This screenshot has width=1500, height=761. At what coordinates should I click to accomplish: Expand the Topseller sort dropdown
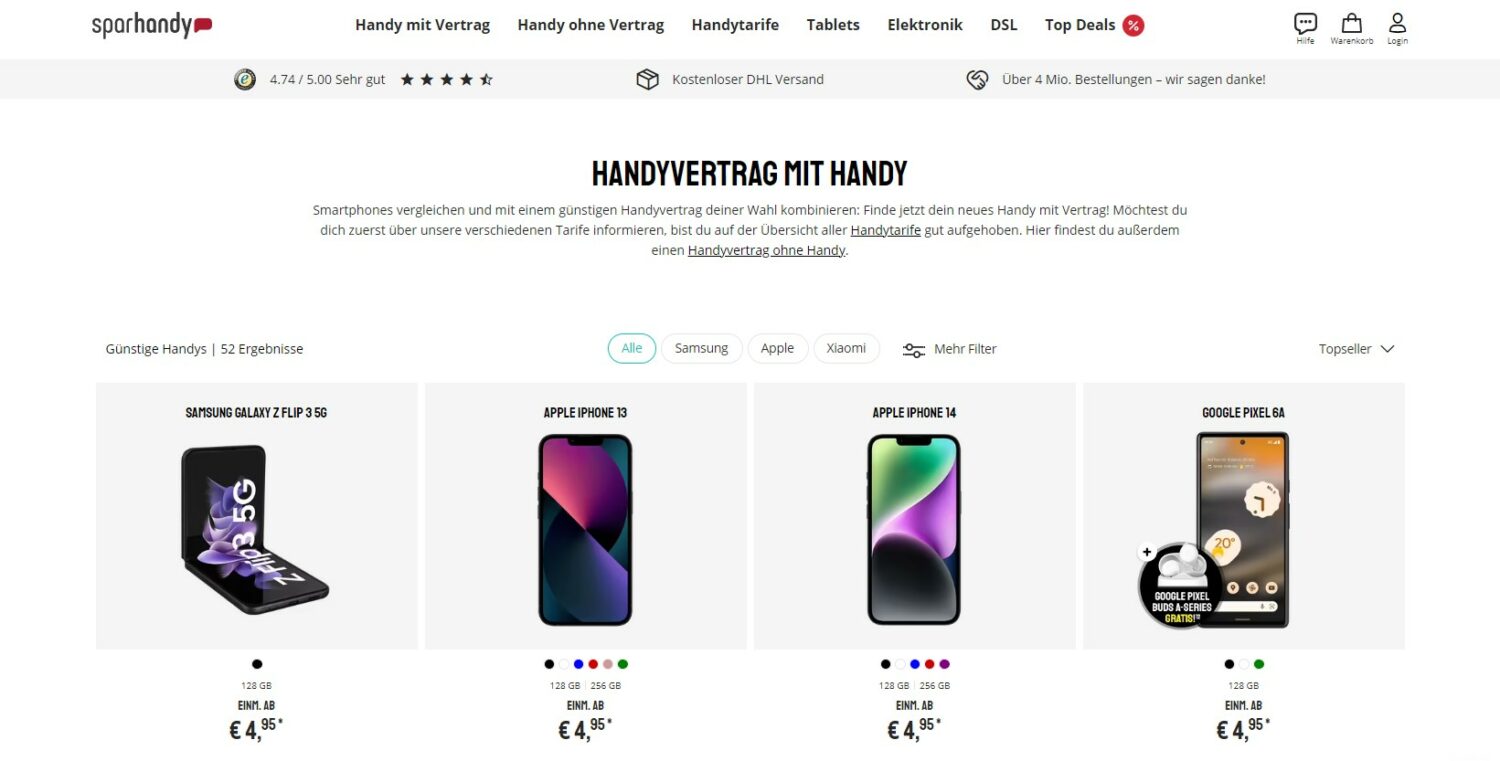pyautogui.click(x=1356, y=349)
